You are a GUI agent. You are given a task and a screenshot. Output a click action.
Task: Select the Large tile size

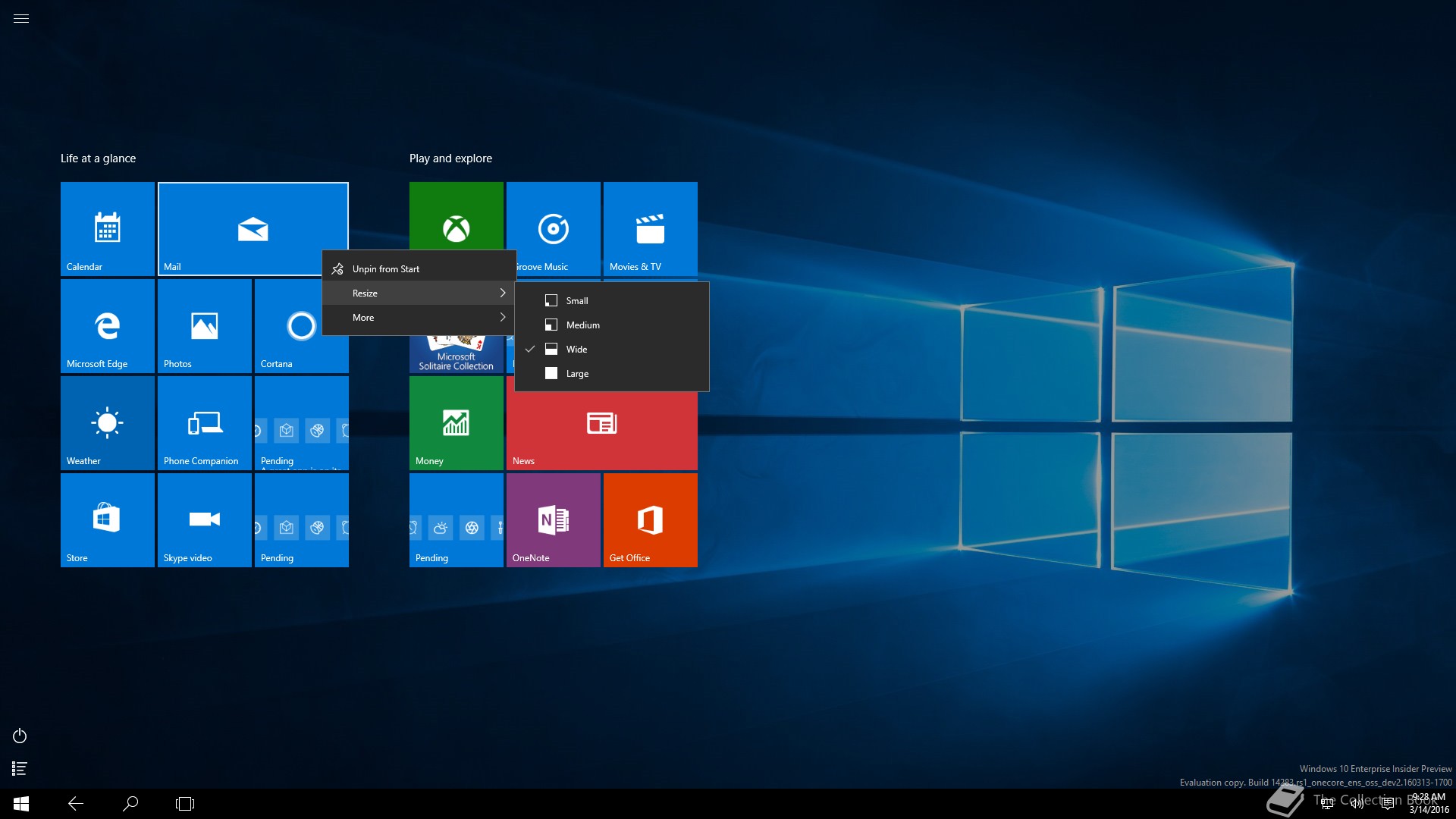click(x=612, y=374)
